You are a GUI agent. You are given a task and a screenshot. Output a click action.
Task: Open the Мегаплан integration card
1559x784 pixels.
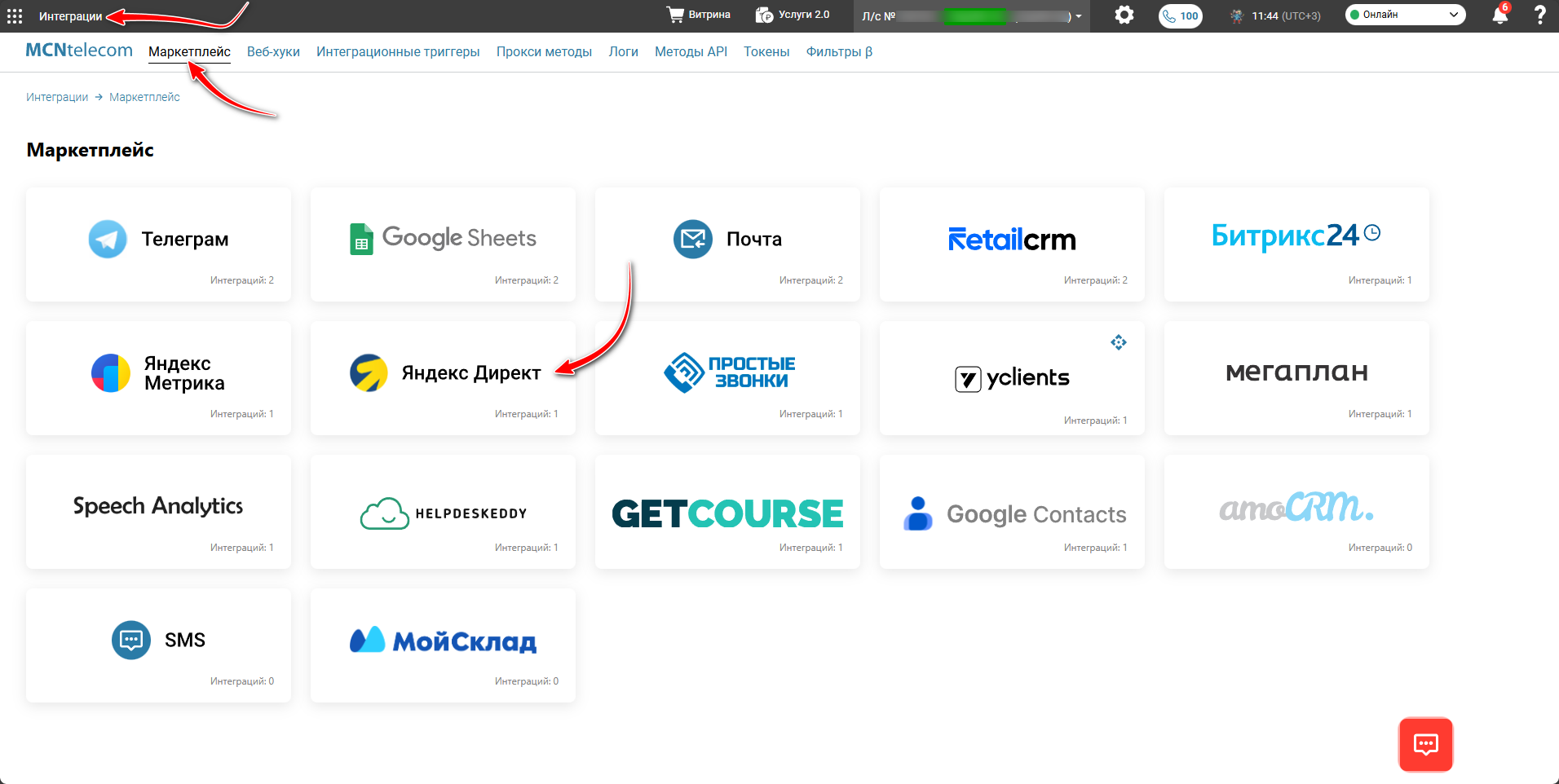(x=1296, y=378)
